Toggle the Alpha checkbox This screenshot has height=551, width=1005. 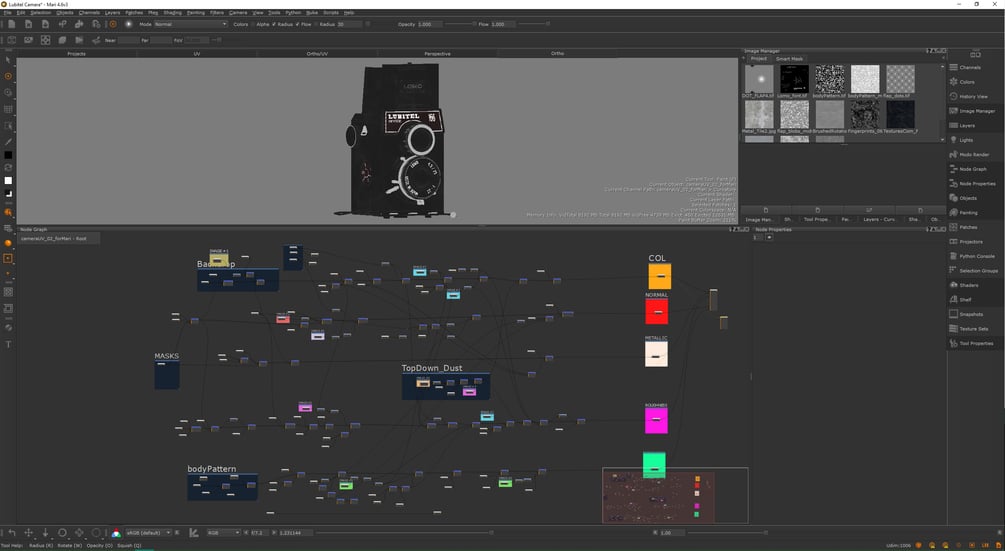(x=254, y=24)
